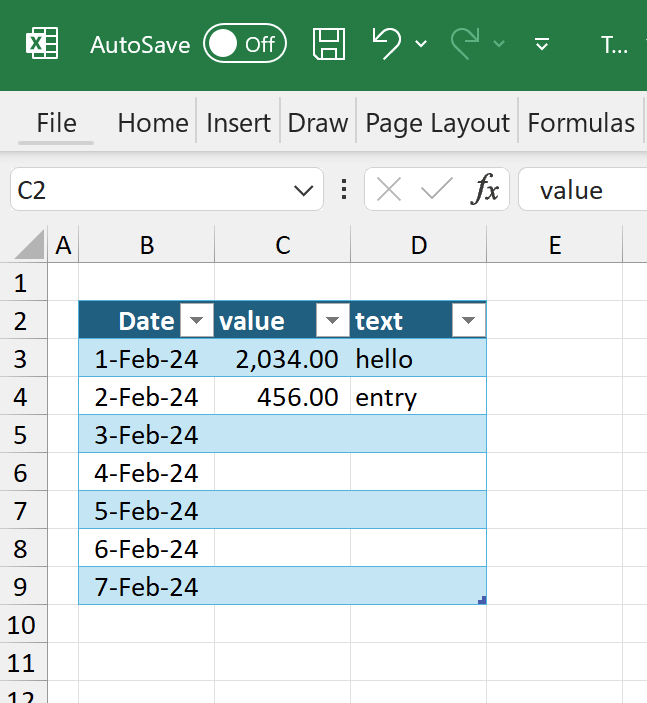
Task: Open the Date column filter dropdown
Action: click(196, 320)
